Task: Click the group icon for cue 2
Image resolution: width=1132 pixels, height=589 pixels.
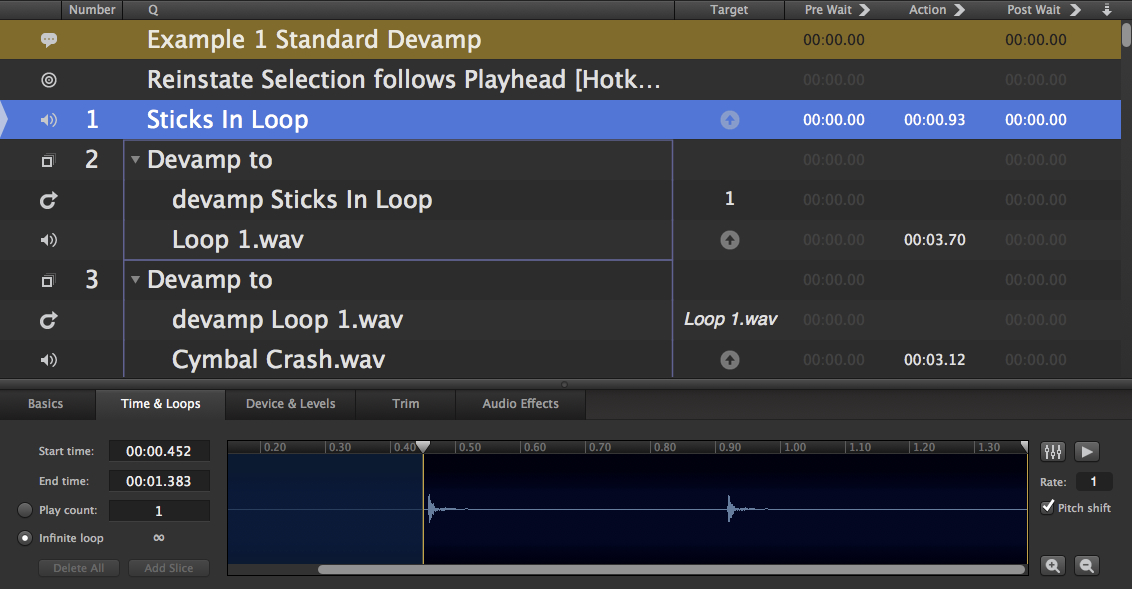Action: [48, 160]
